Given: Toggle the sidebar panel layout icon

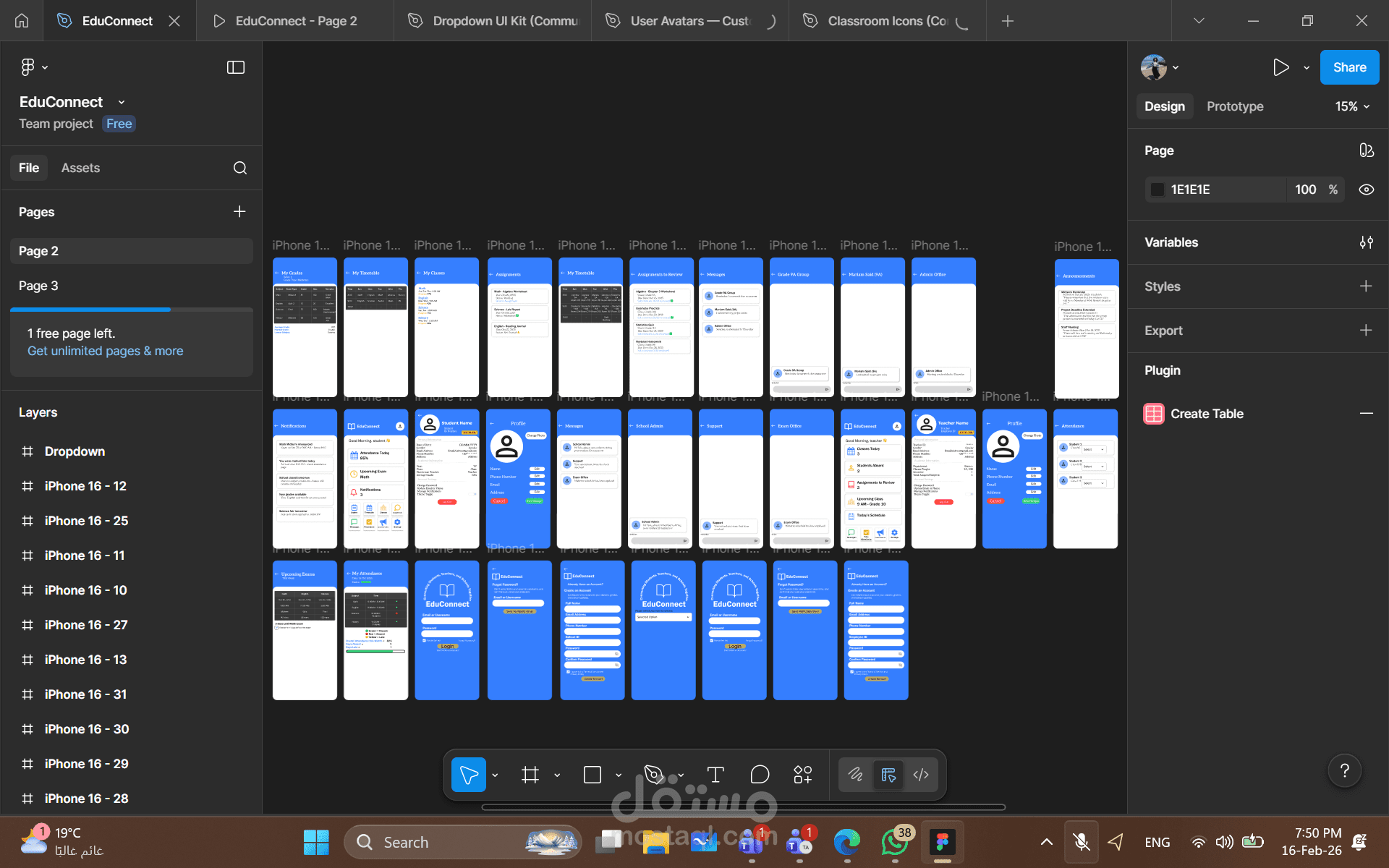Looking at the screenshot, I should coord(236,67).
